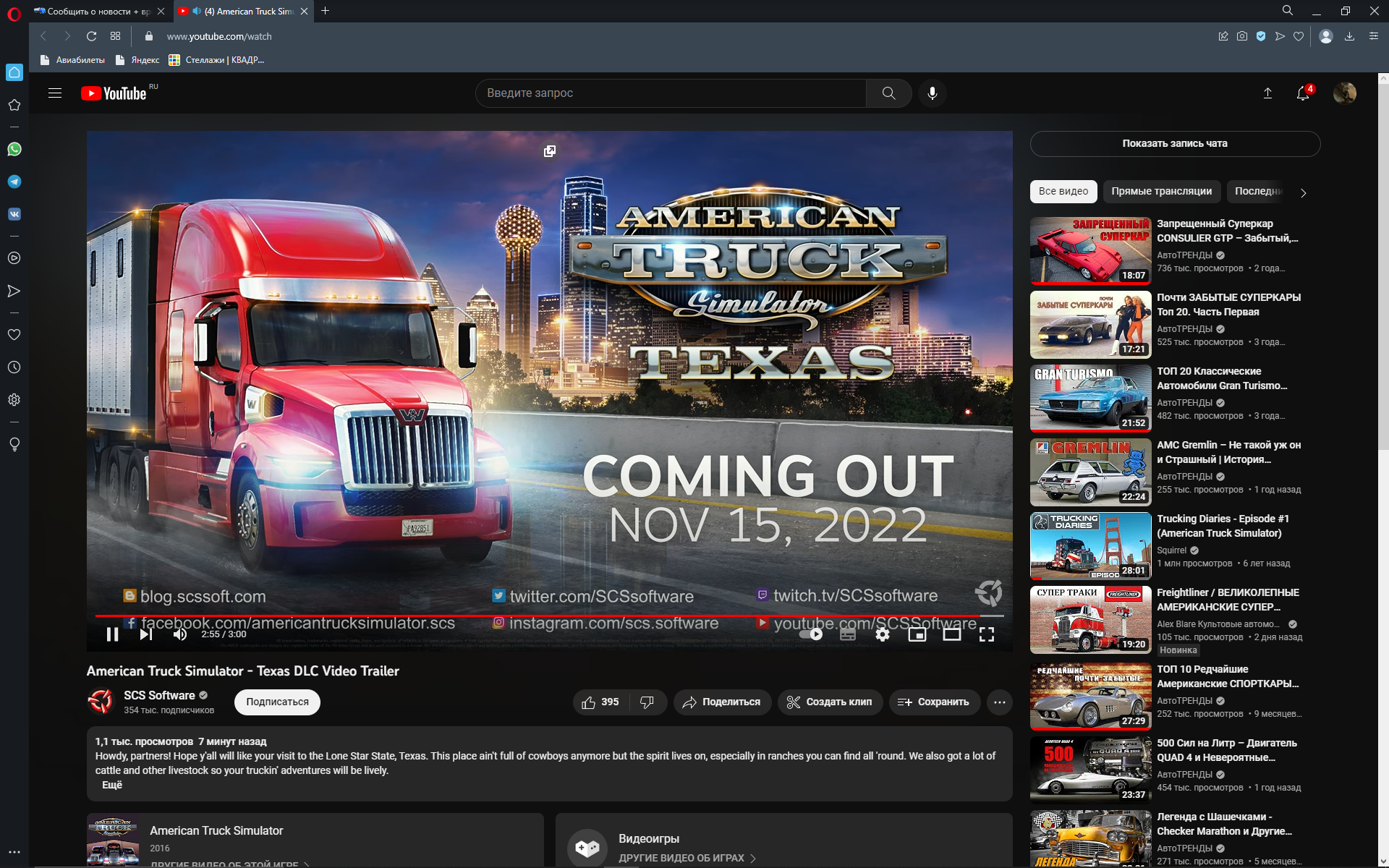Pause the video playback
This screenshot has height=868, width=1389.
[113, 634]
